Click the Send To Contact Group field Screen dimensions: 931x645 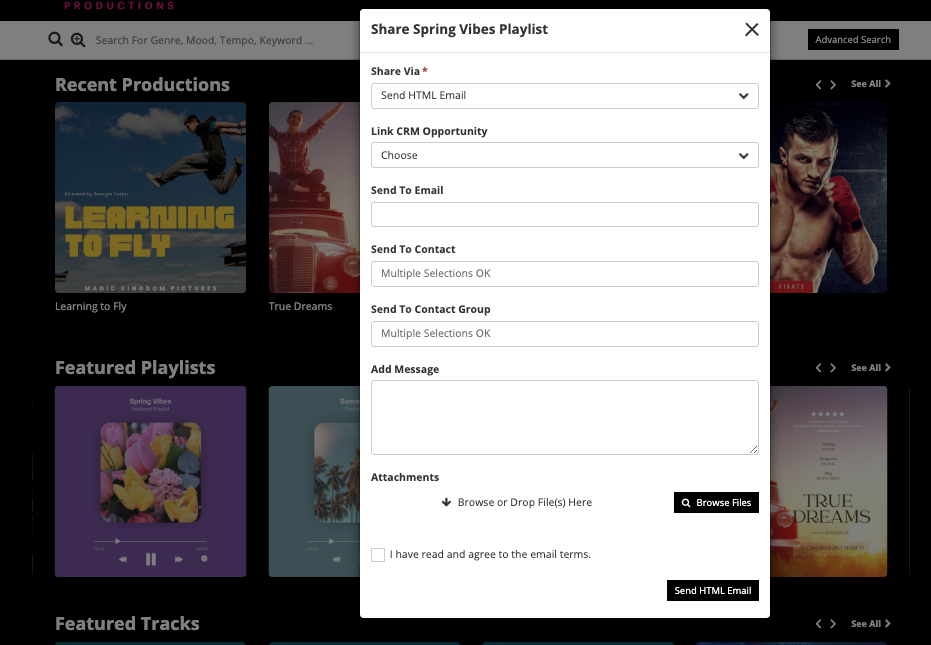click(x=564, y=334)
